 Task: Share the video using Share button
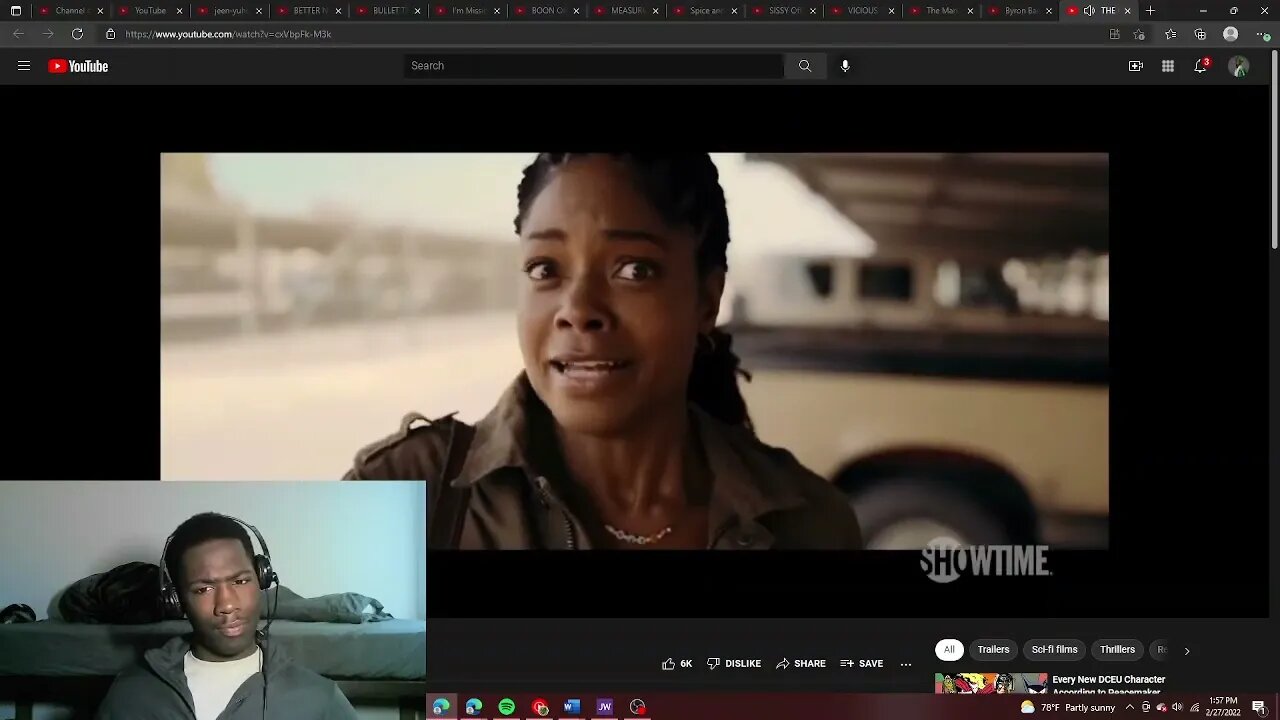click(801, 664)
